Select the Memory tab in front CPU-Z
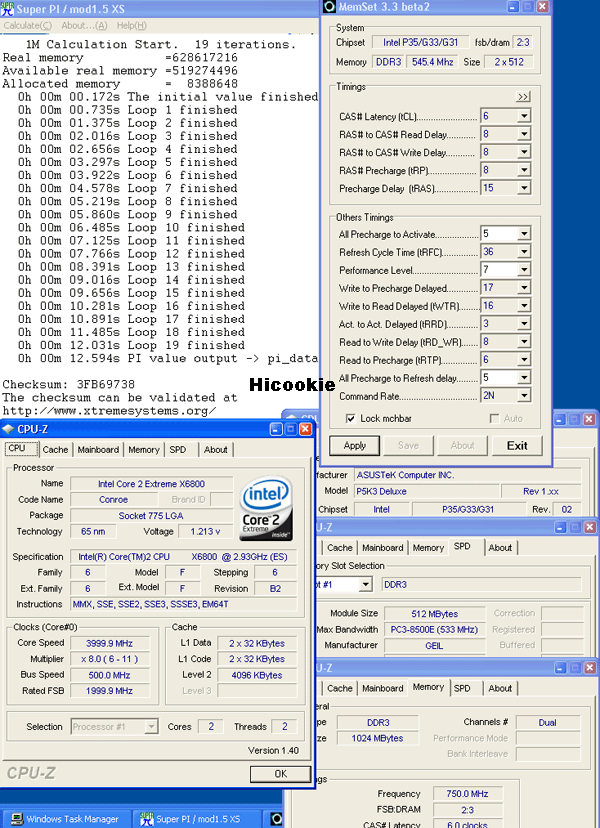Screen dimensions: 600x828 pos(144,449)
